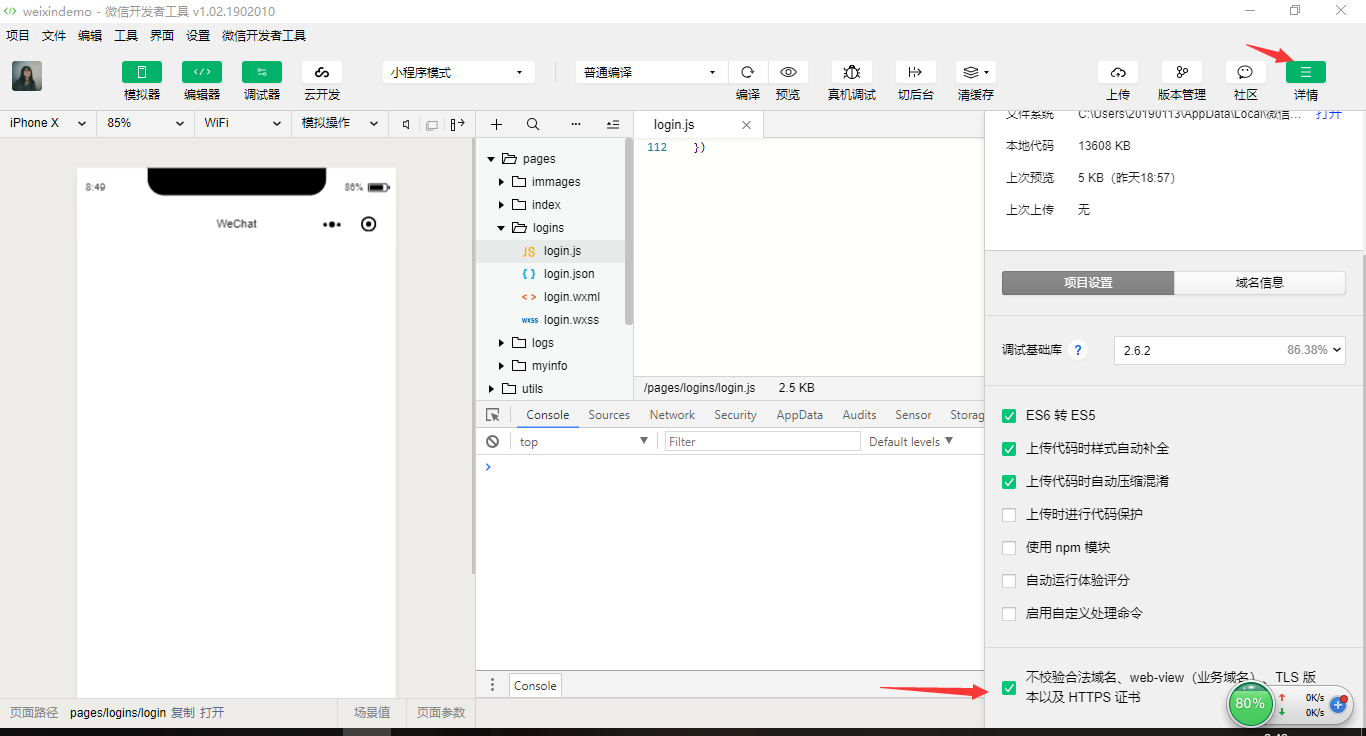Collapse file tree panel icon
The image size is (1366, 736).
[613, 124]
